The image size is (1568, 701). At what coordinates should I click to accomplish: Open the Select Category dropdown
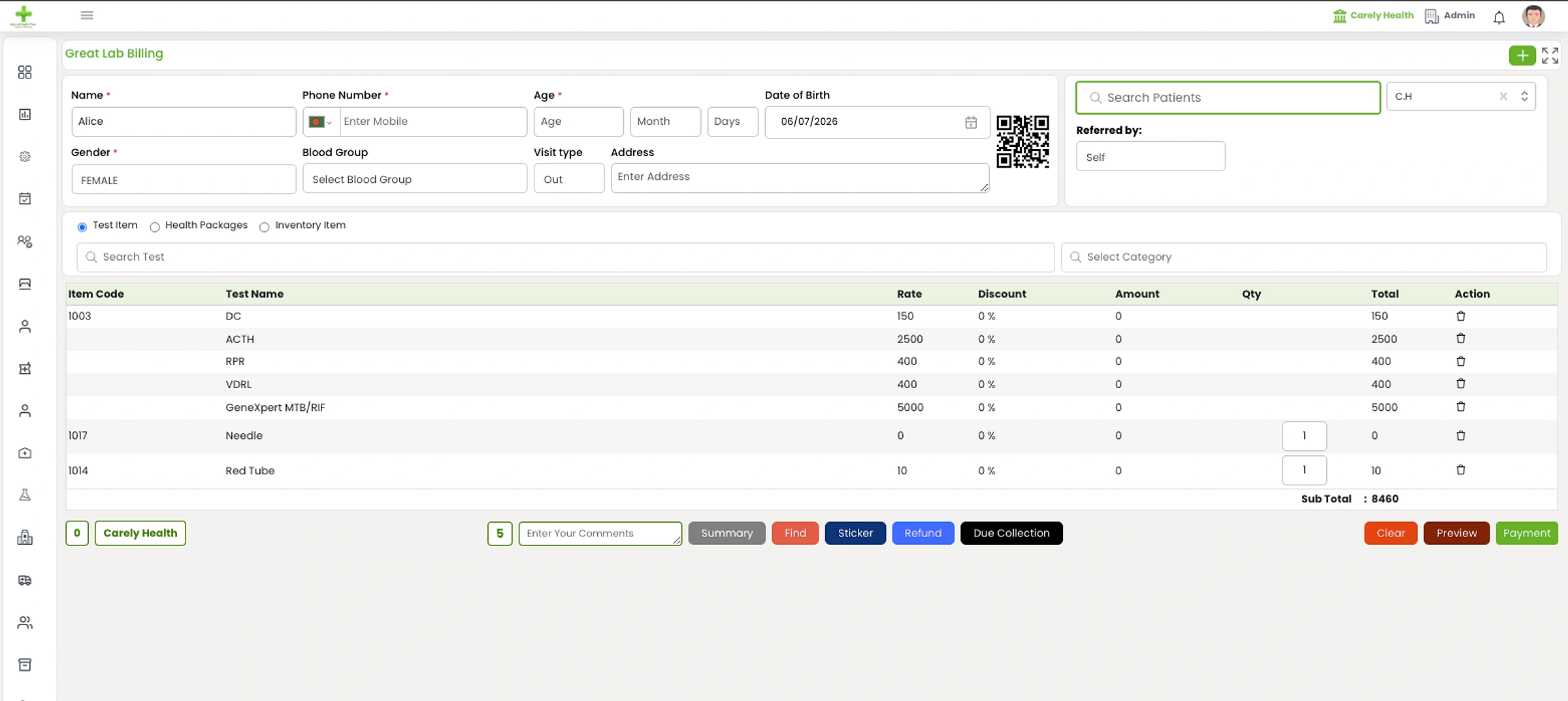click(1304, 257)
